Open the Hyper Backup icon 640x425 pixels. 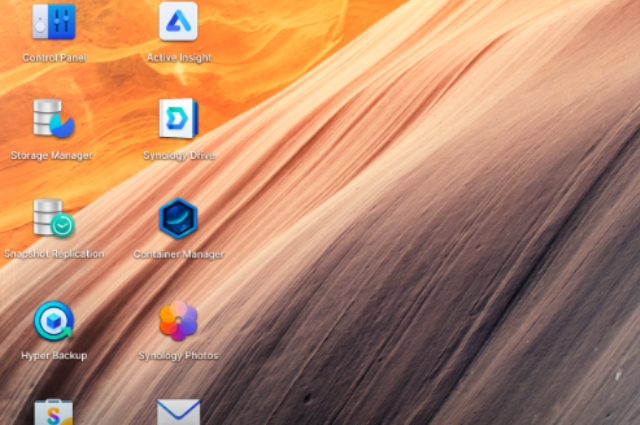(x=53, y=321)
